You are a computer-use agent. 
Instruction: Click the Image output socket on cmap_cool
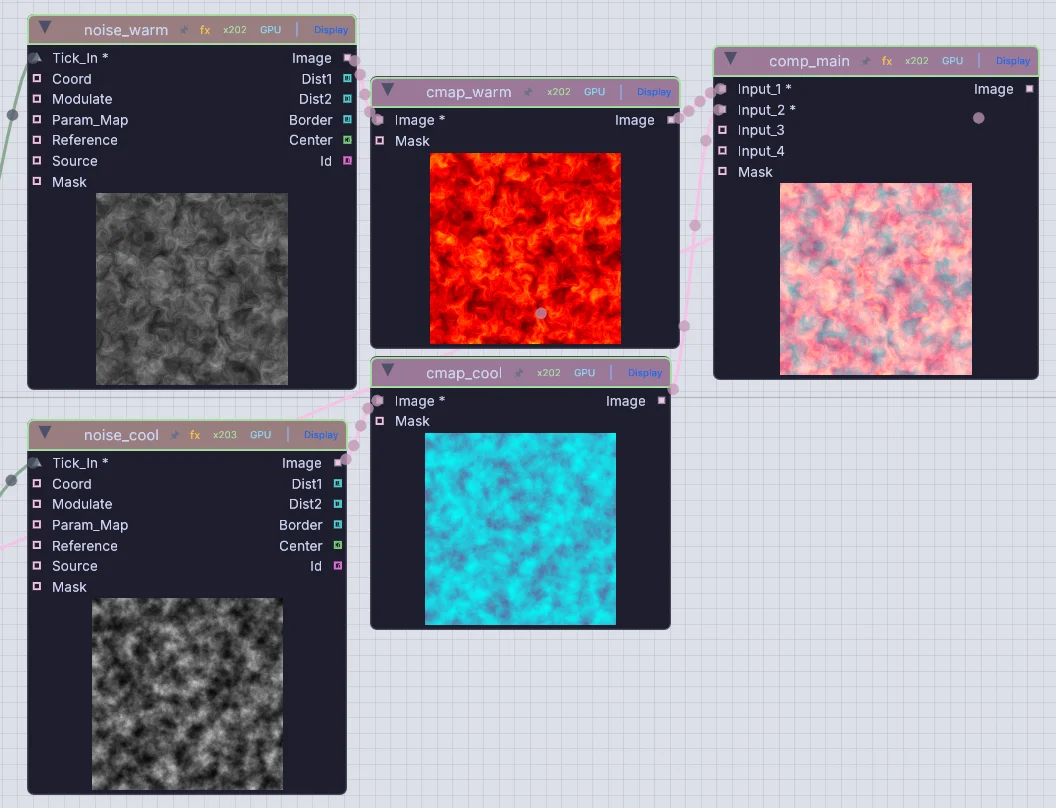[x=661, y=401]
